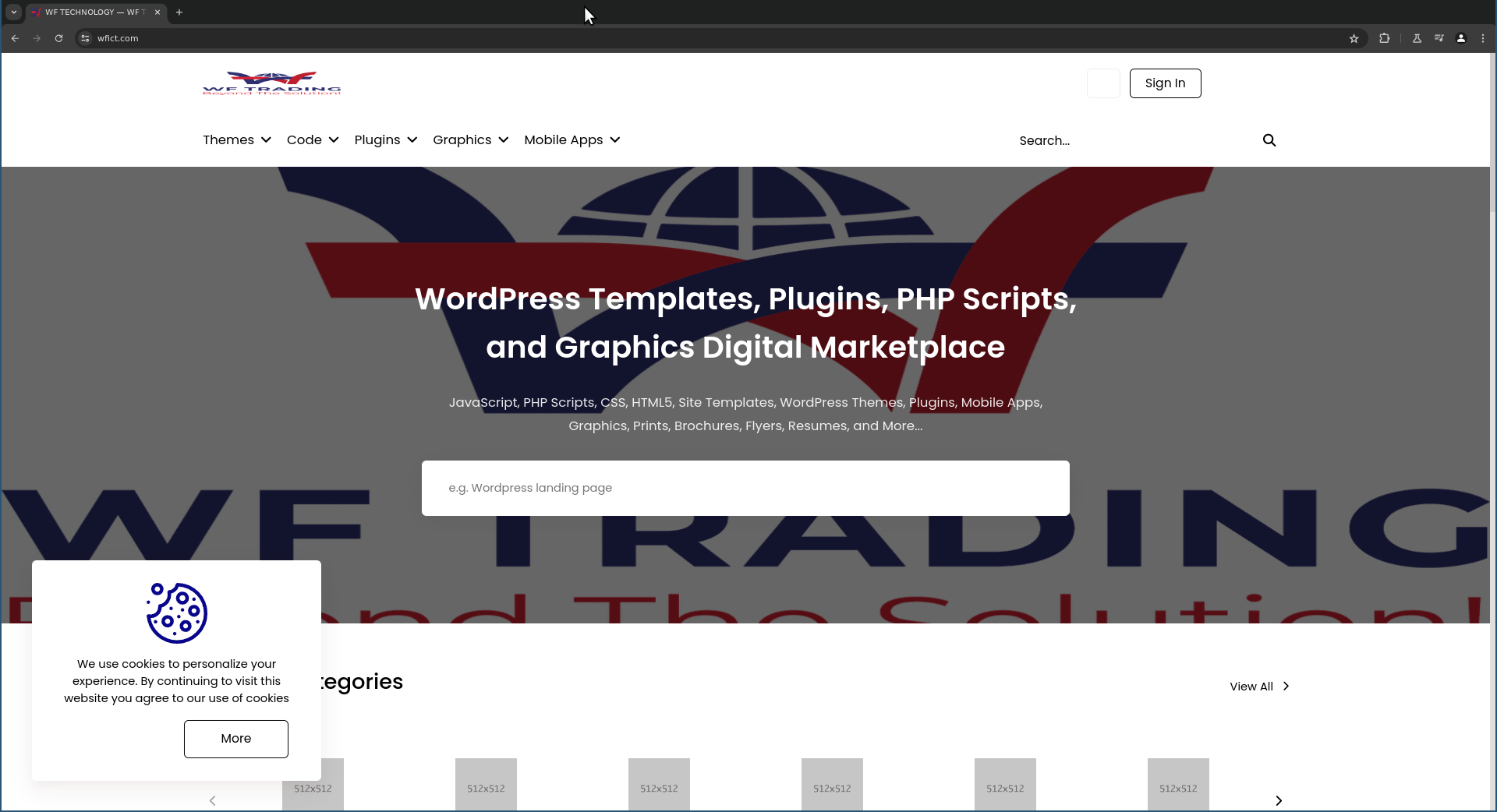Open the media controls icon in toolbar
Viewport: 1497px width, 812px height.
(x=1439, y=38)
